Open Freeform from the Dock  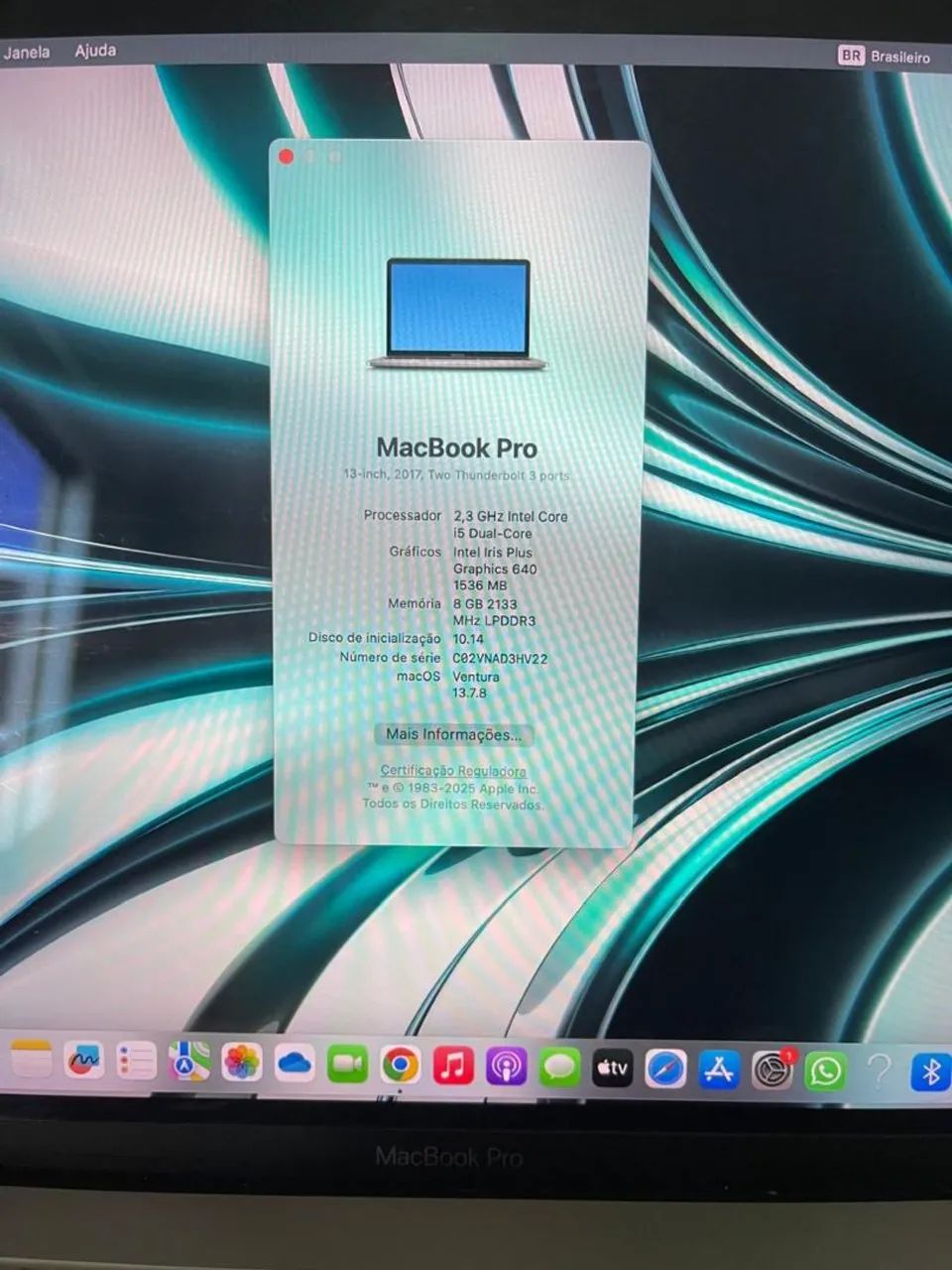tap(84, 1061)
